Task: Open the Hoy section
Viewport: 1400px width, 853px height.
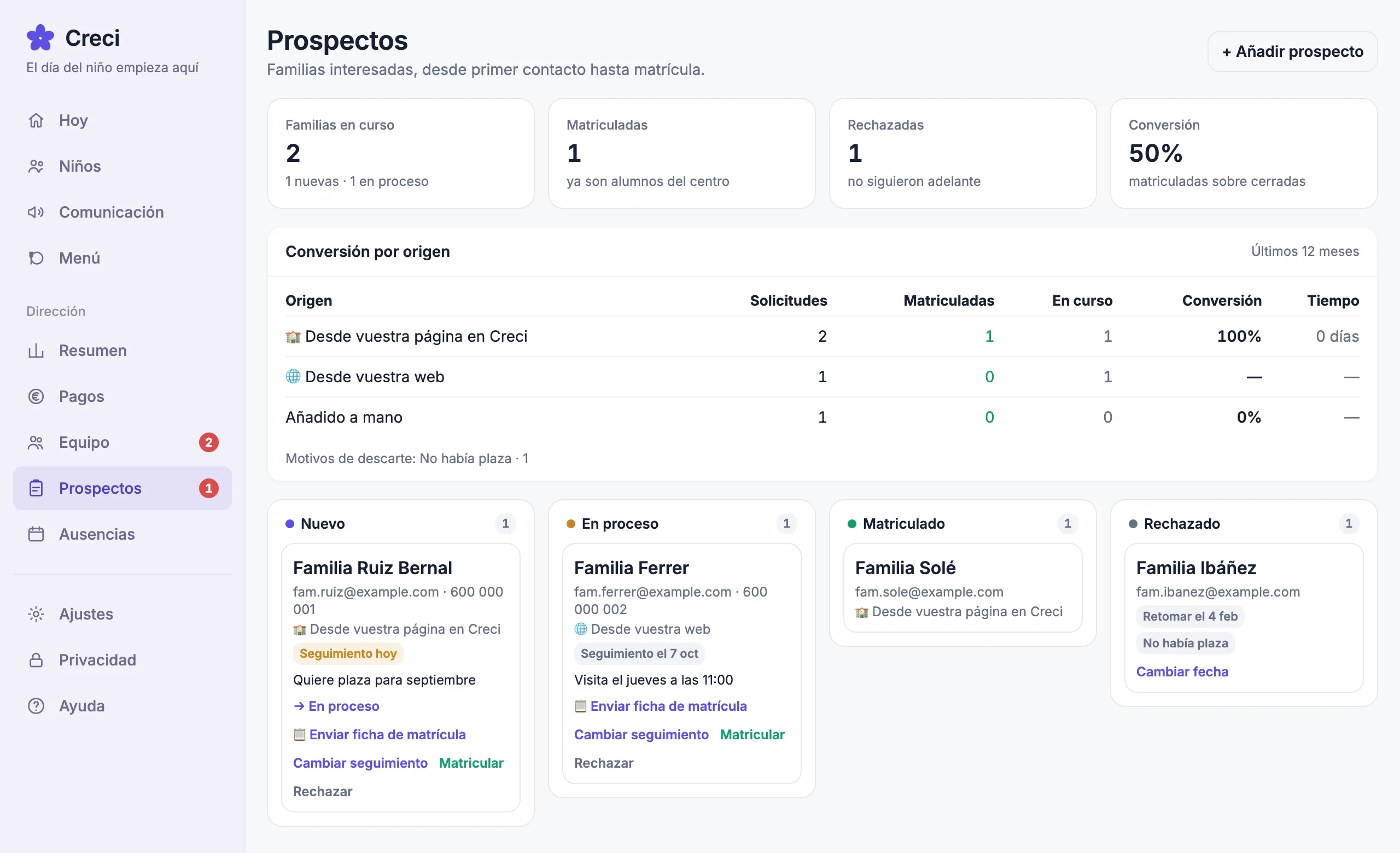Action: click(122, 120)
